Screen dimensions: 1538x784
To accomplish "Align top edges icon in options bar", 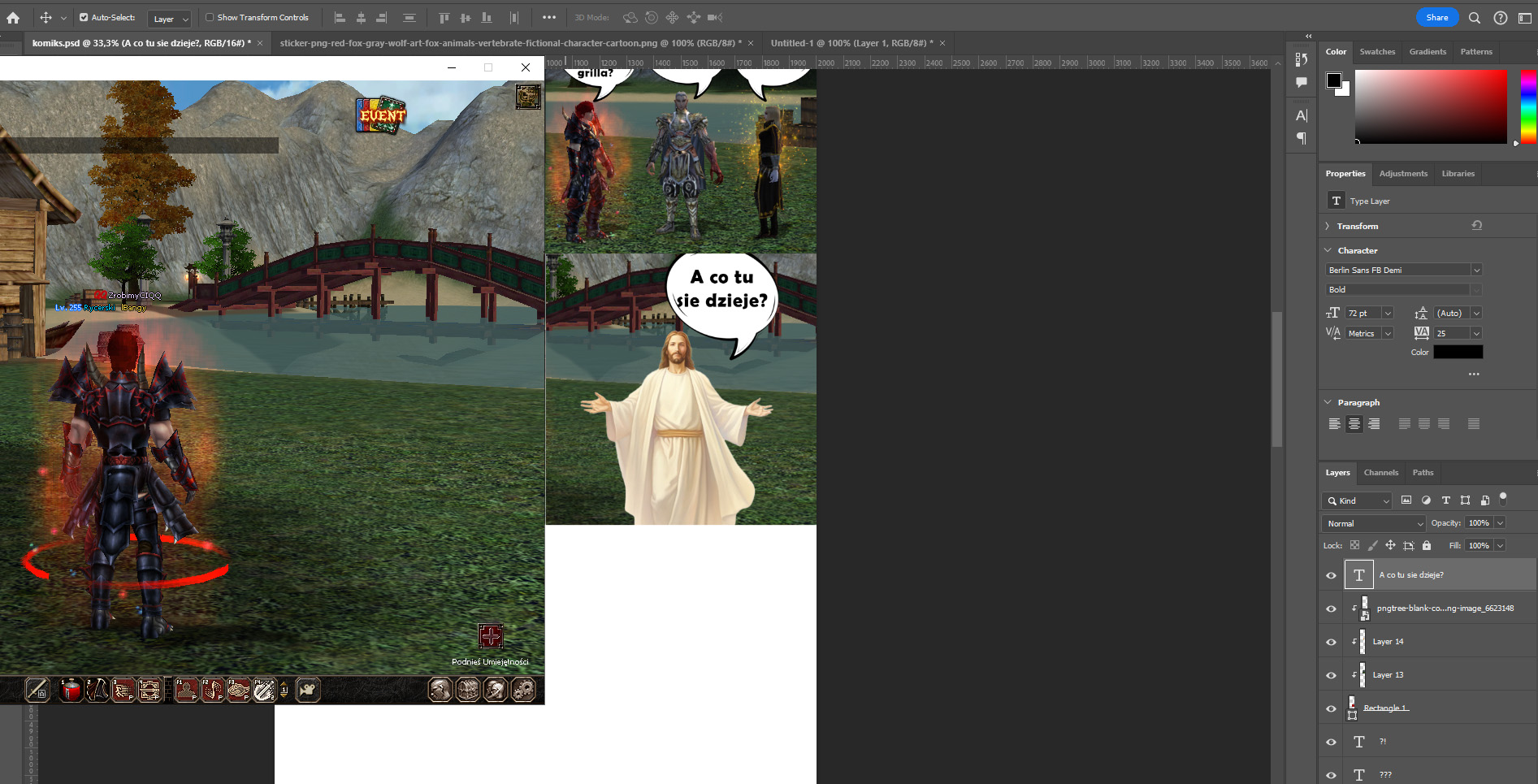I will 444,17.
